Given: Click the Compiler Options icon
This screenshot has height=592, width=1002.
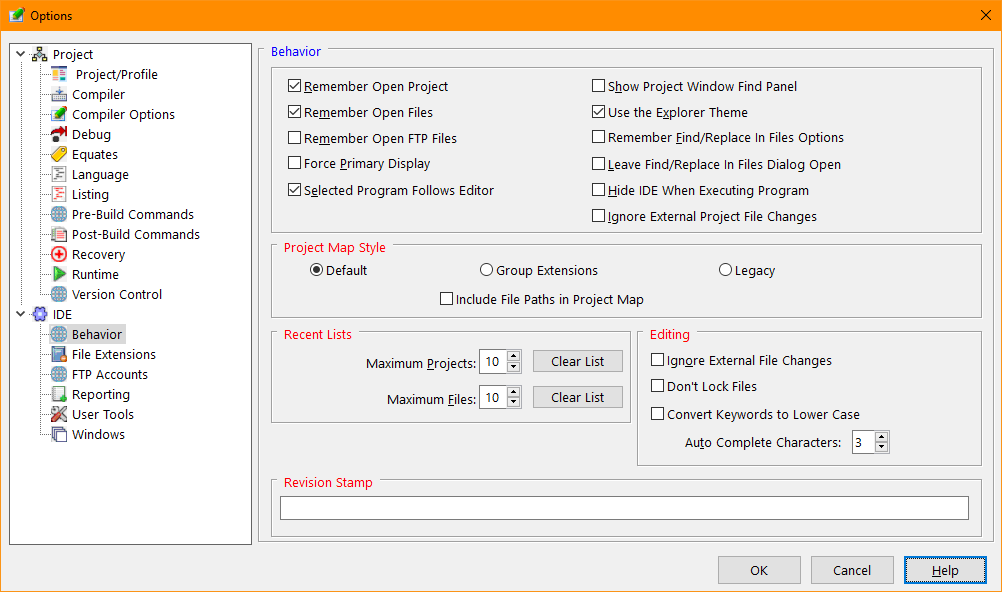Looking at the screenshot, I should click(59, 115).
